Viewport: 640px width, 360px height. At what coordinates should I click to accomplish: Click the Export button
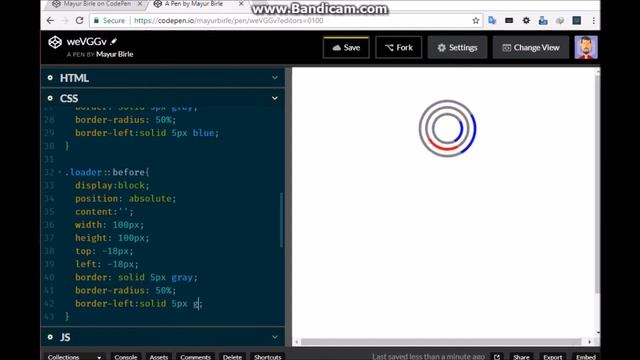(553, 357)
